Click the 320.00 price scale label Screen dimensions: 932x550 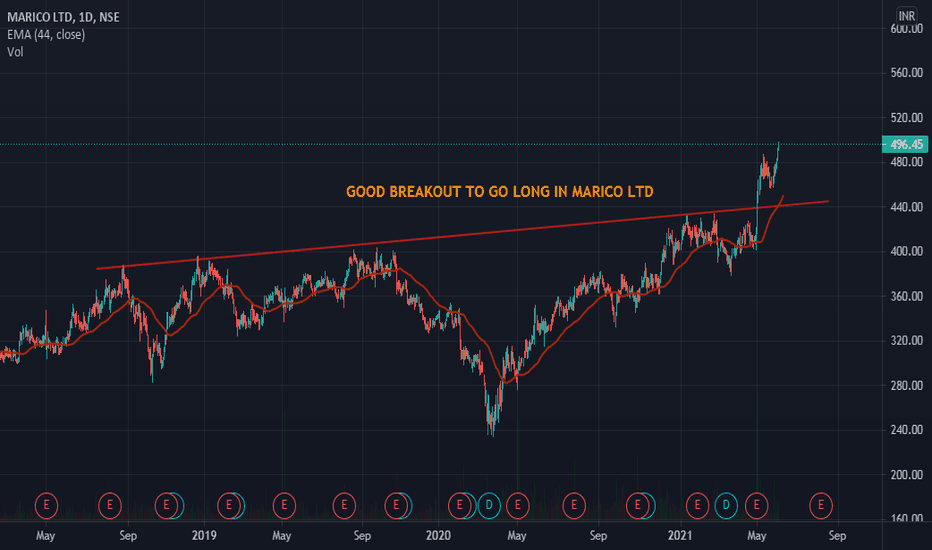906,341
